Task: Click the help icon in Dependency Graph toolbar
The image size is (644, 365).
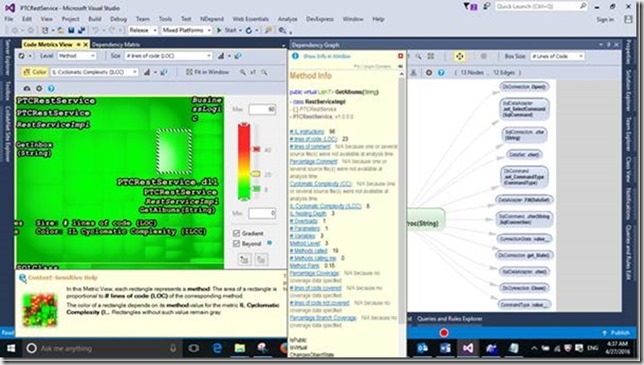Action: point(441,73)
